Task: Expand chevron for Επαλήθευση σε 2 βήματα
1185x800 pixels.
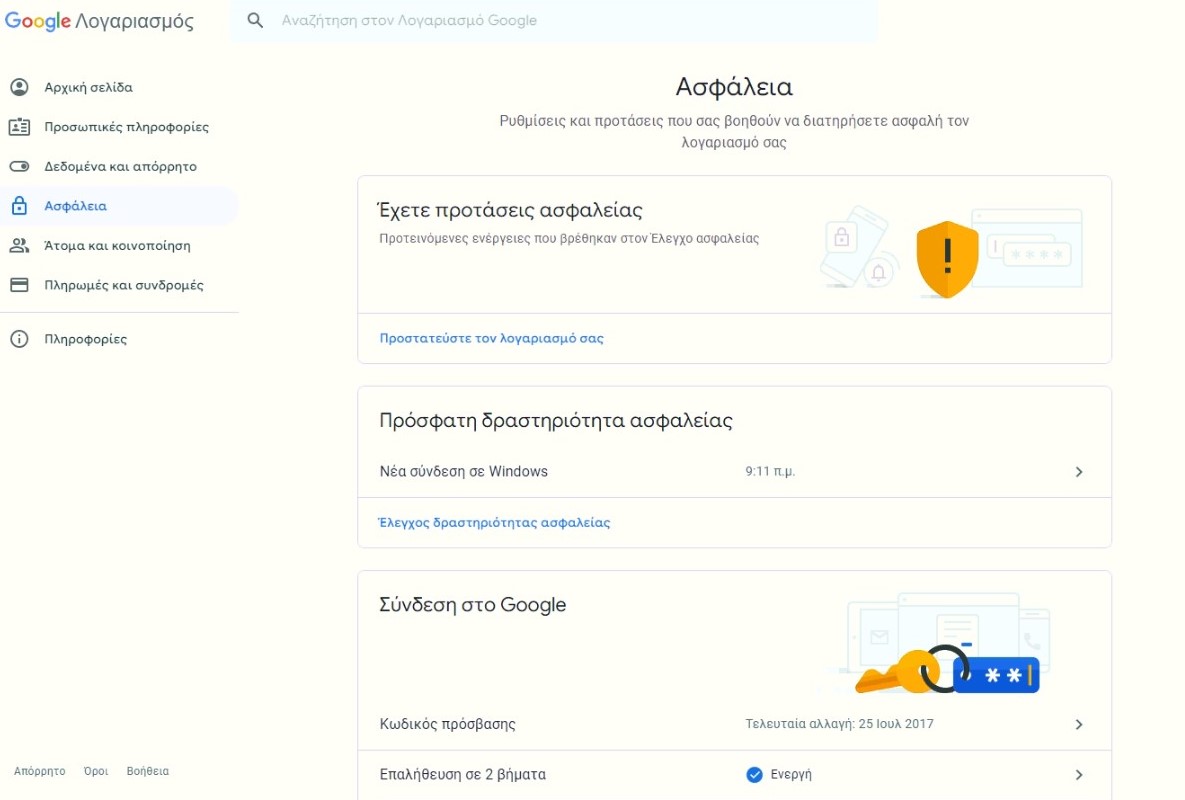Action: tap(1078, 775)
